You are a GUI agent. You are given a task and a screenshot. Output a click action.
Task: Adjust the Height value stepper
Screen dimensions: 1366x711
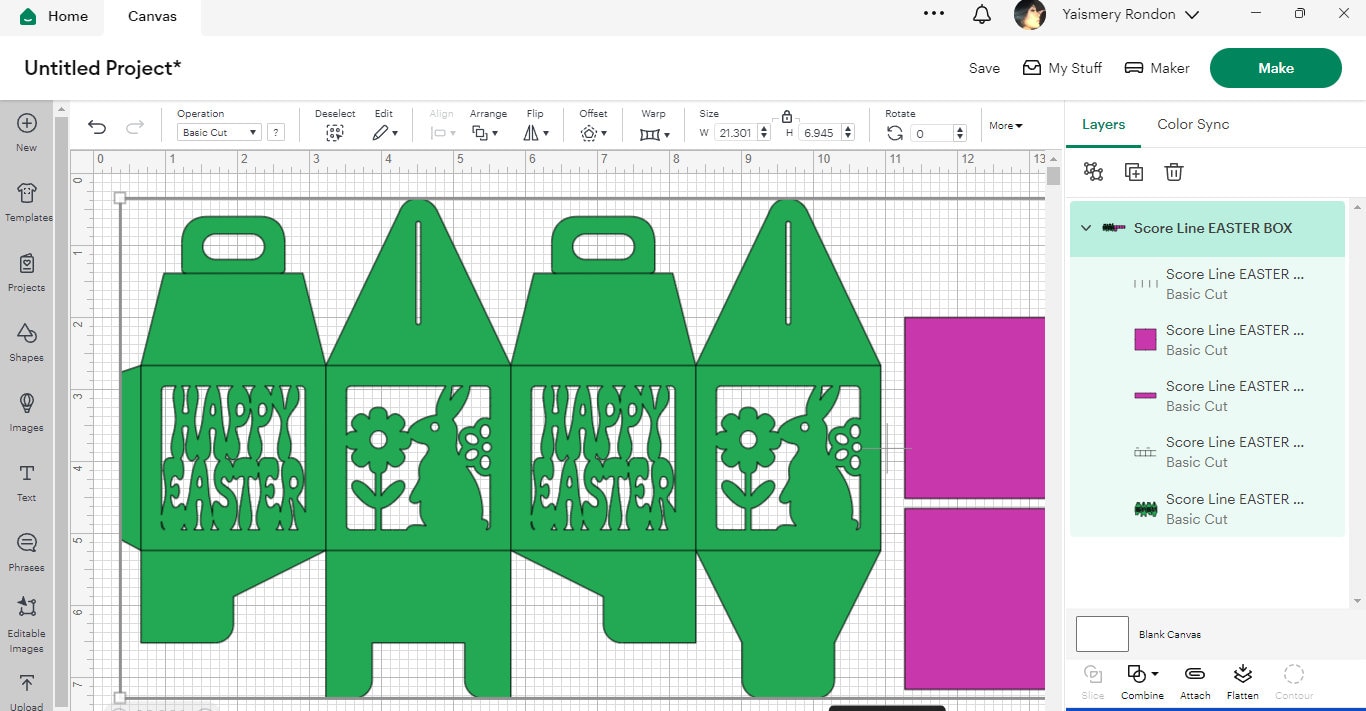[848, 132]
